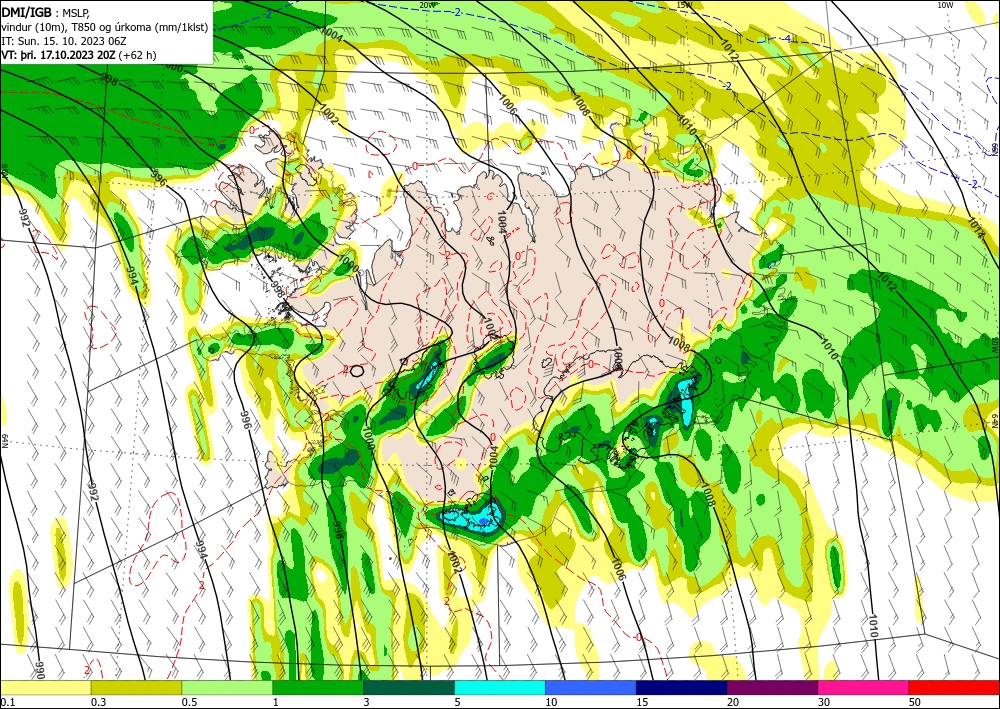Select the dark green 3–5 legend swatch
This screenshot has height=709, width=1000.
tap(409, 687)
